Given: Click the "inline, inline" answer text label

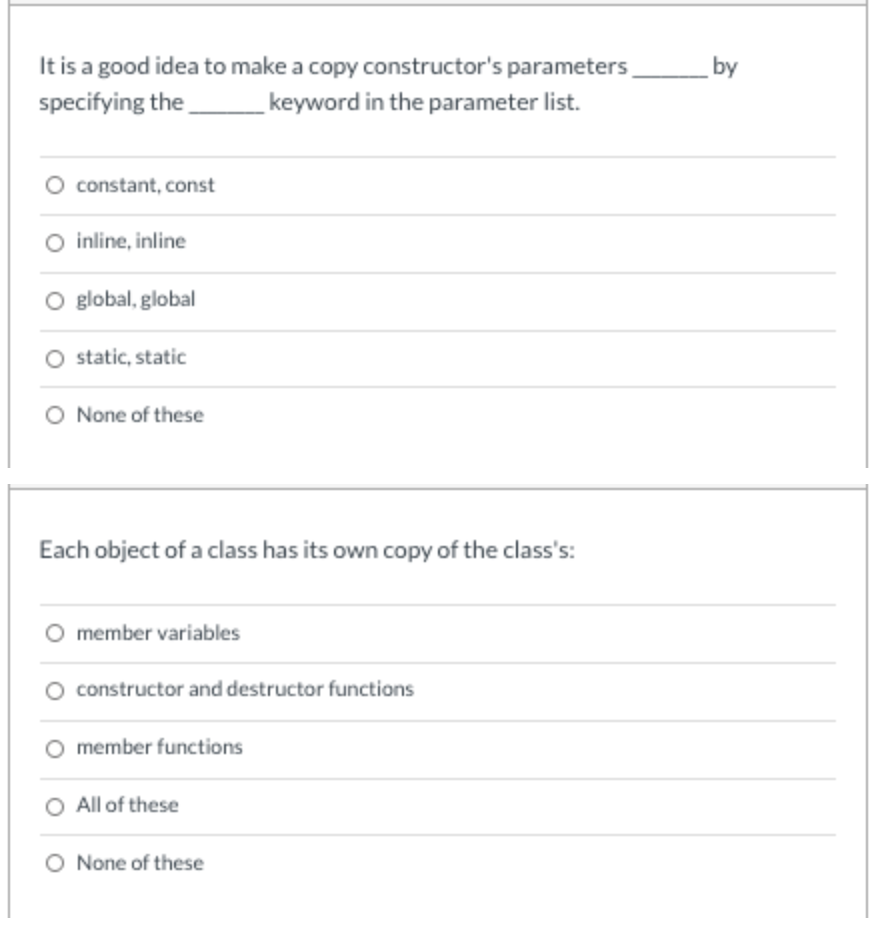Looking at the screenshot, I should 130,241.
